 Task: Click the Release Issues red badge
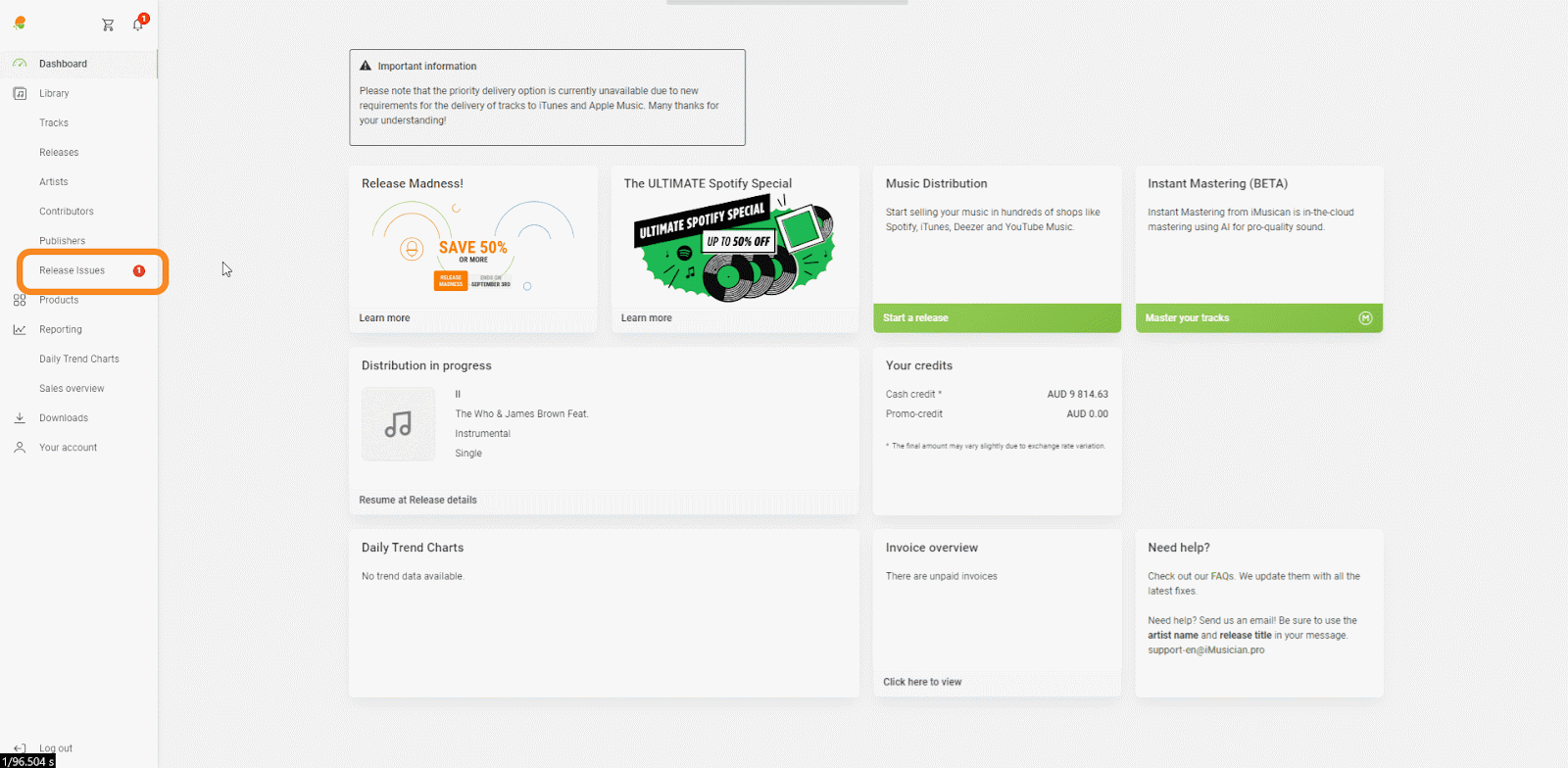[139, 270]
